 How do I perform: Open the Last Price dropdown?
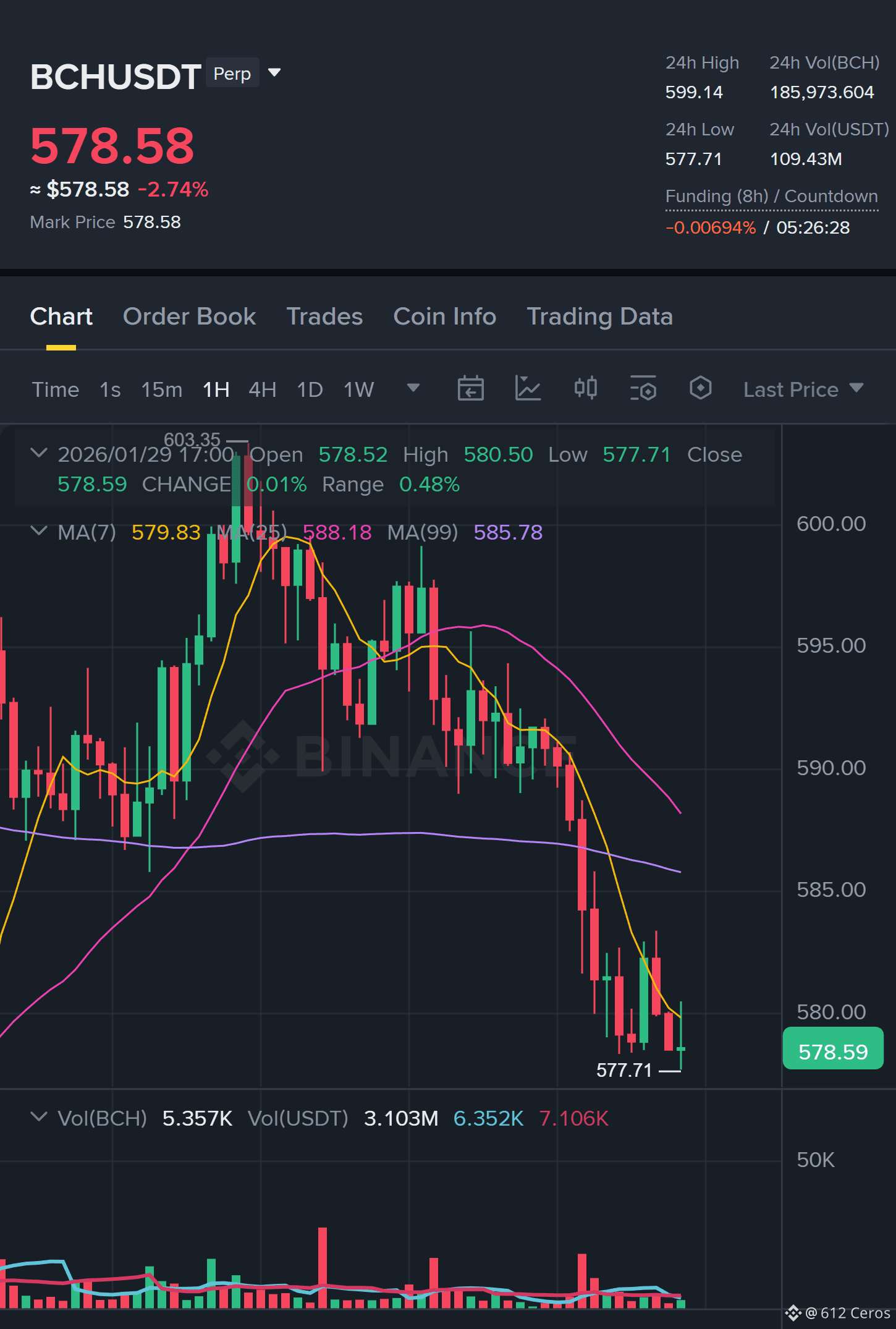tap(803, 389)
